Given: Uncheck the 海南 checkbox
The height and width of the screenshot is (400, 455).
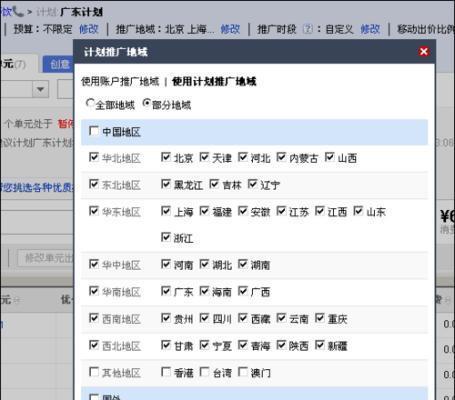Looking at the screenshot, I should click(x=204, y=291).
